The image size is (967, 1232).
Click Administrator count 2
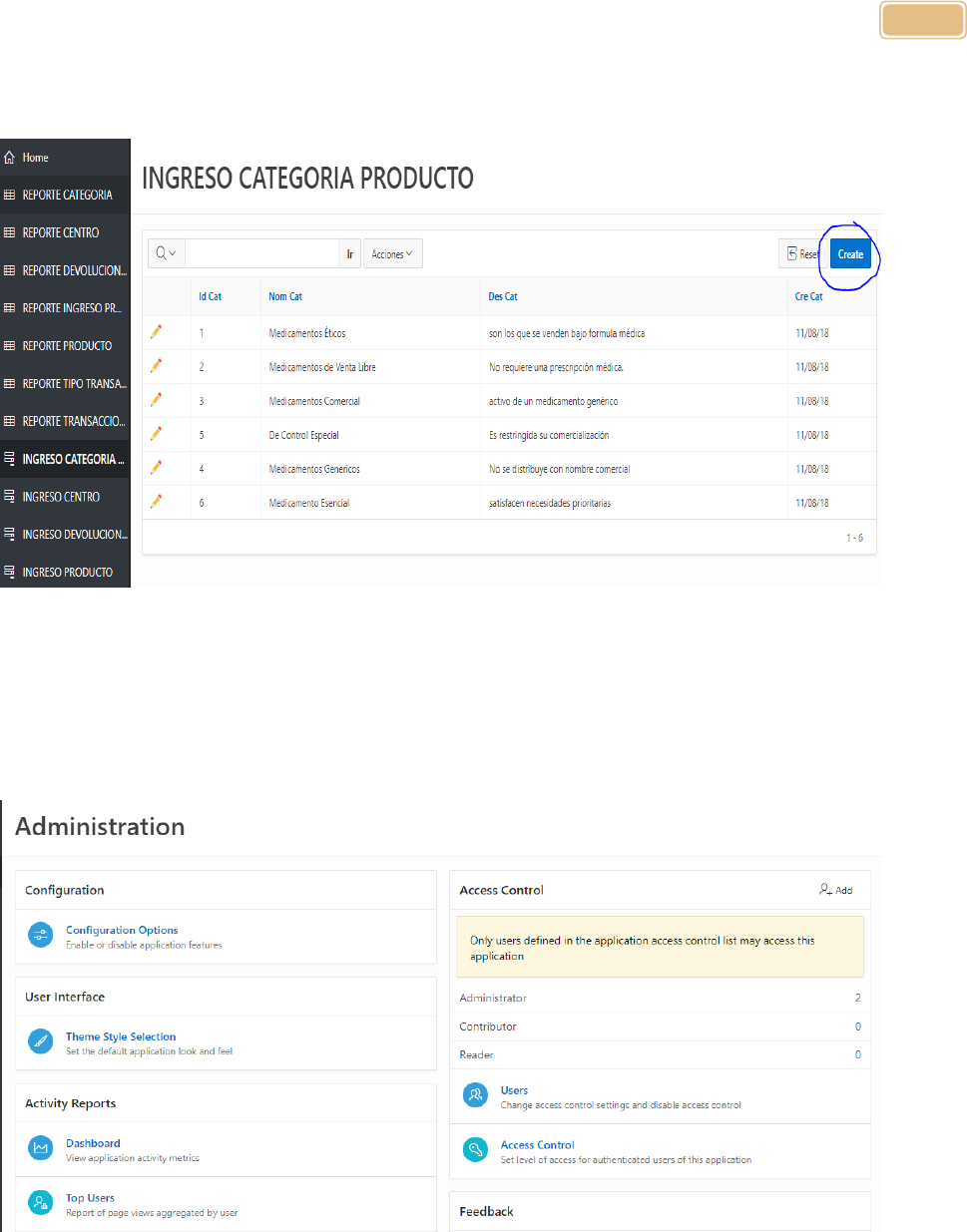click(x=857, y=998)
